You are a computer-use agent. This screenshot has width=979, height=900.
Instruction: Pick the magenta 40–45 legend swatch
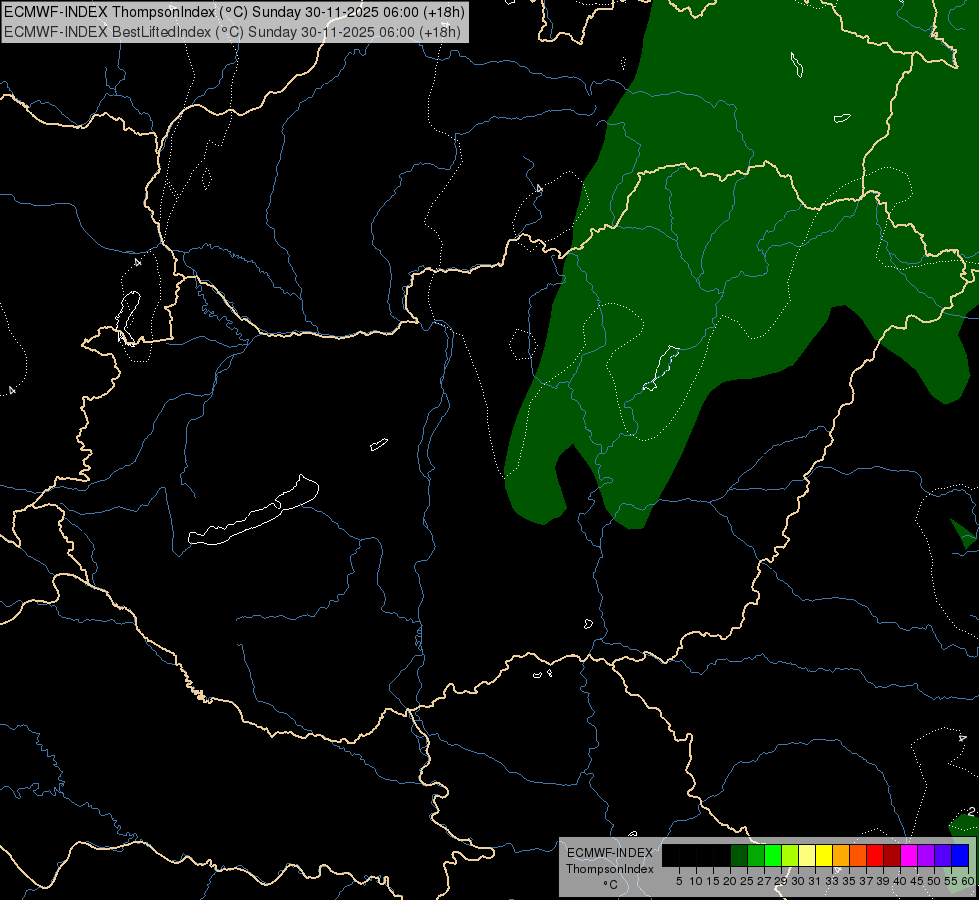point(909,856)
